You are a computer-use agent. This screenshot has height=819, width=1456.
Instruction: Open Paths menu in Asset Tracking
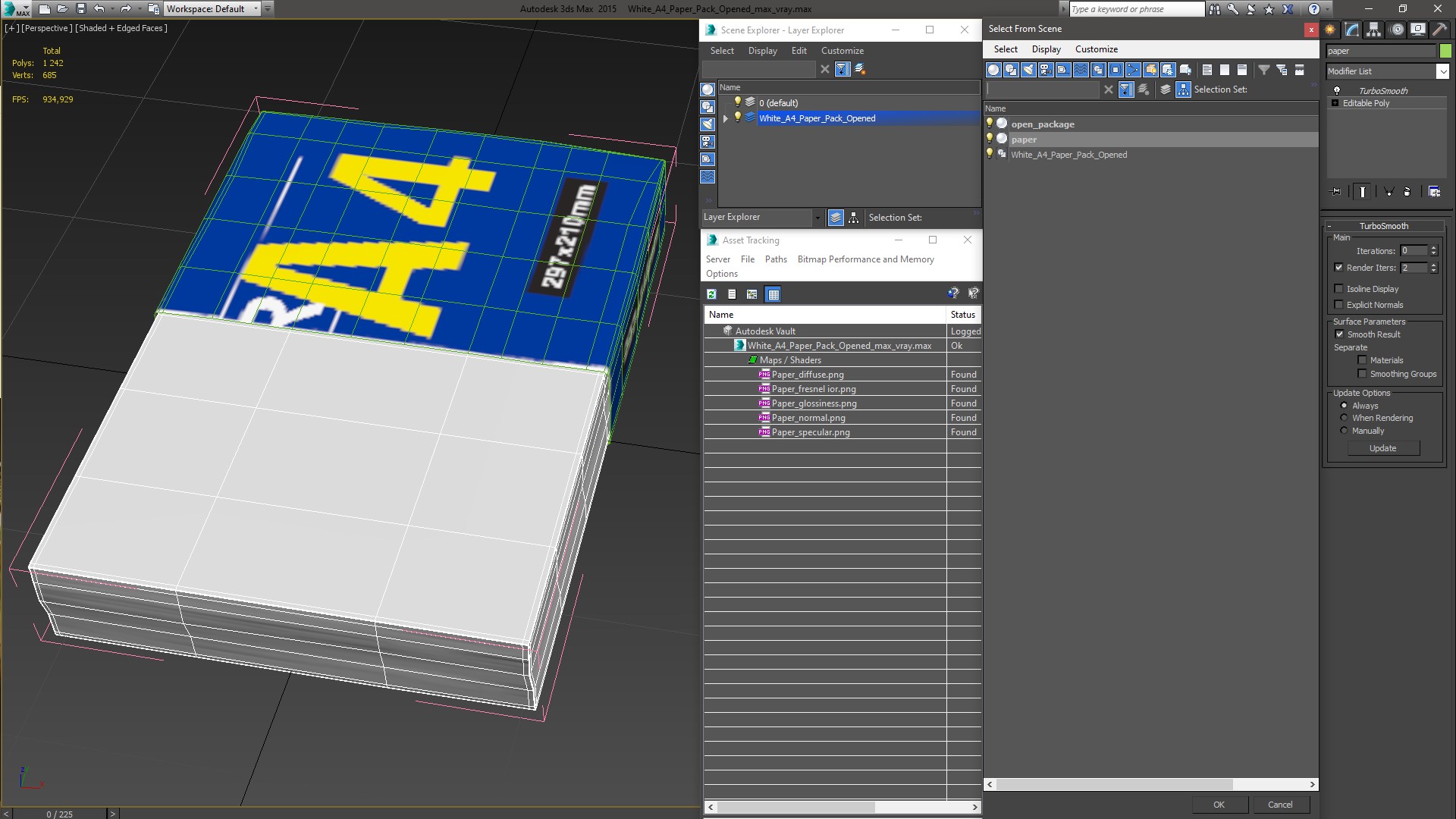pos(776,259)
